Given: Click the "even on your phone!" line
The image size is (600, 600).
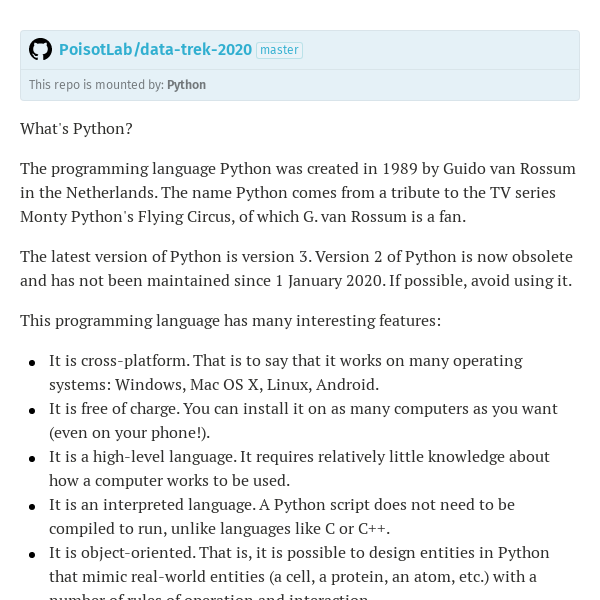Looking at the screenshot, I should tap(129, 433).
